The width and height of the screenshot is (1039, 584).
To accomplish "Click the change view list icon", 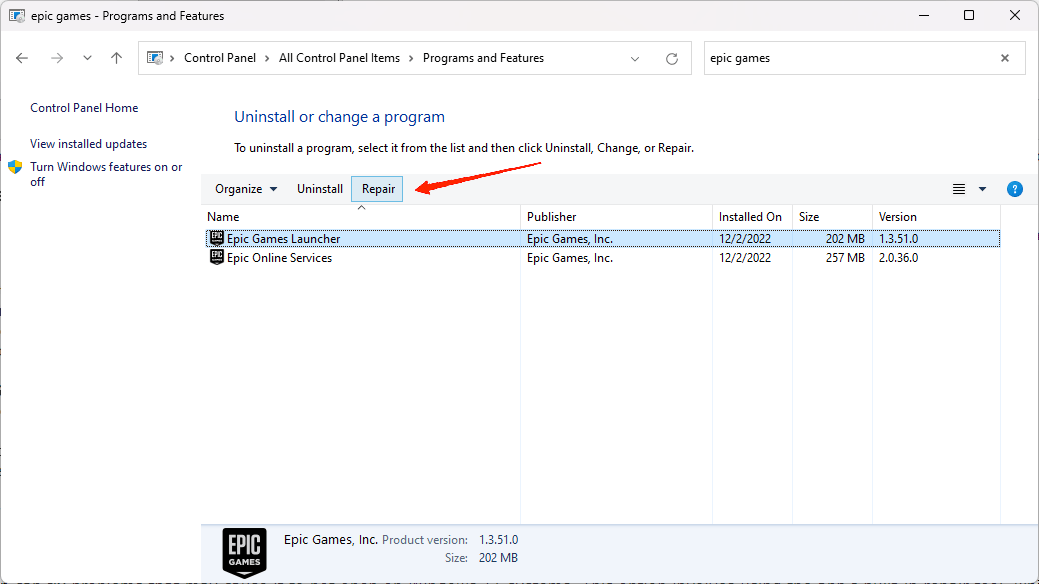I will pyautogui.click(x=958, y=189).
